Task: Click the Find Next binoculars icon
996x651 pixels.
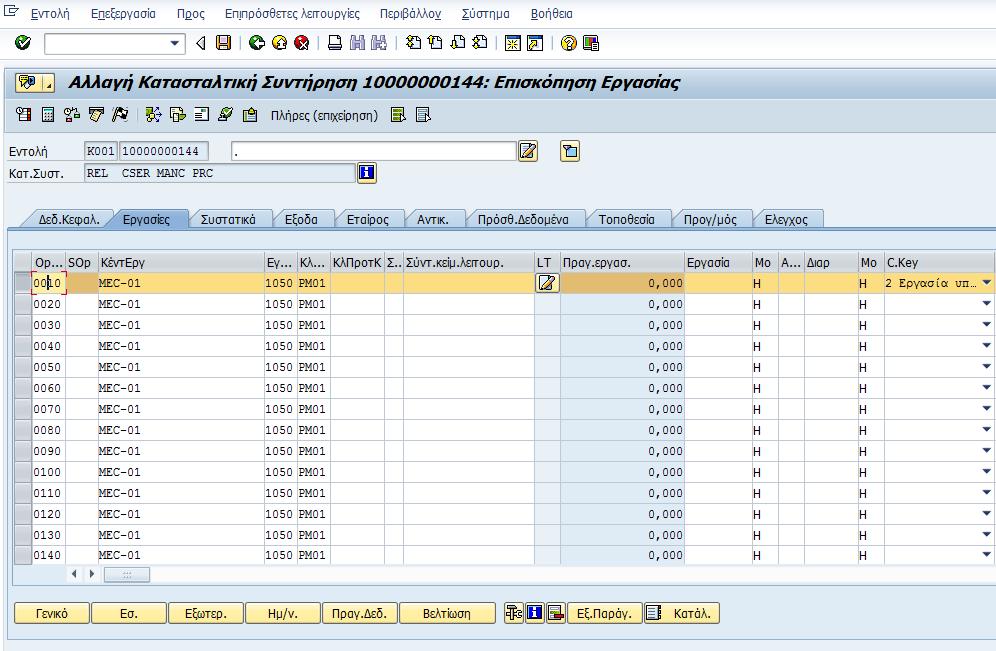Action: pos(379,43)
